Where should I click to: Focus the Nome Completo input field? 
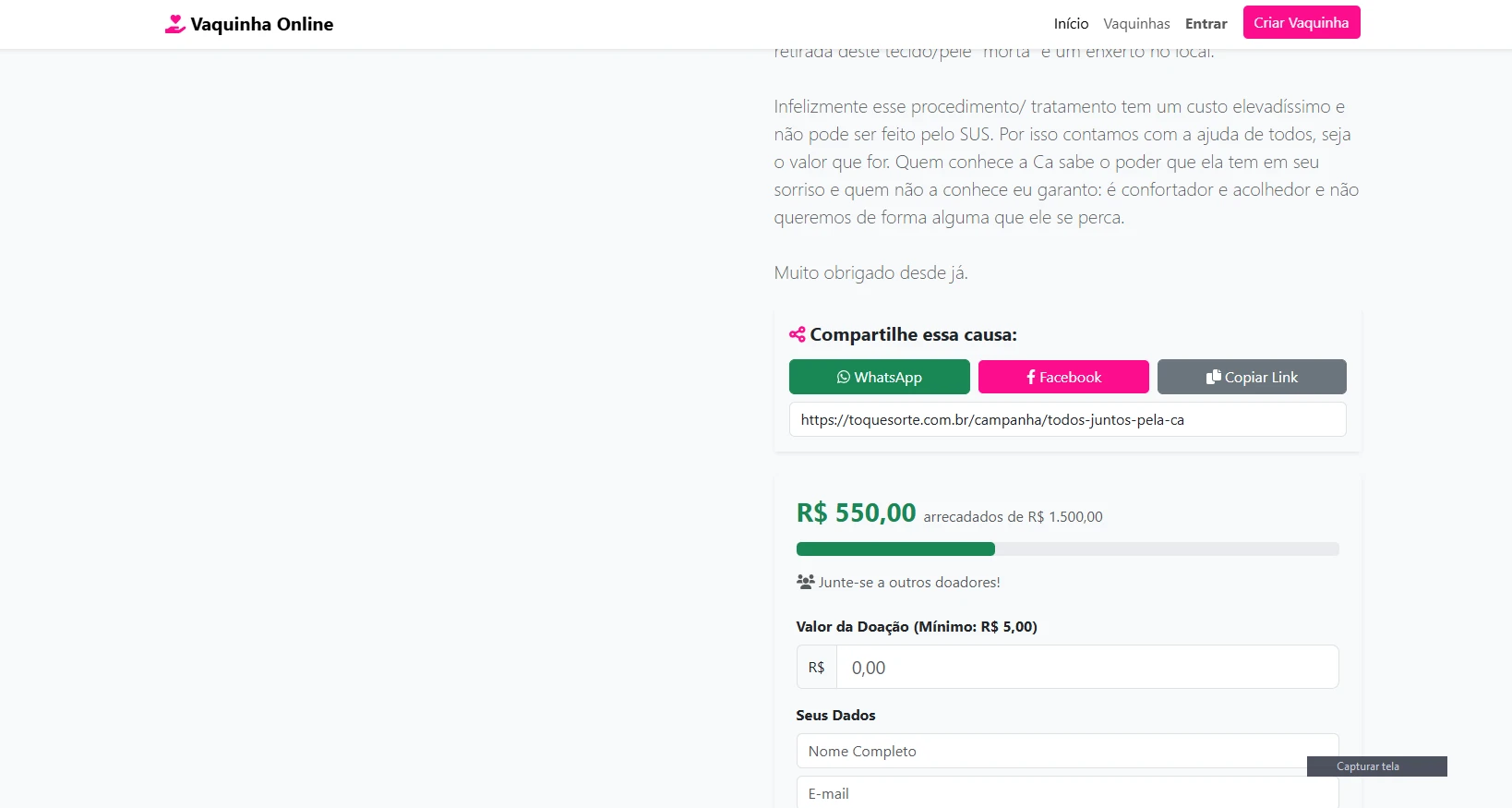(x=1067, y=751)
